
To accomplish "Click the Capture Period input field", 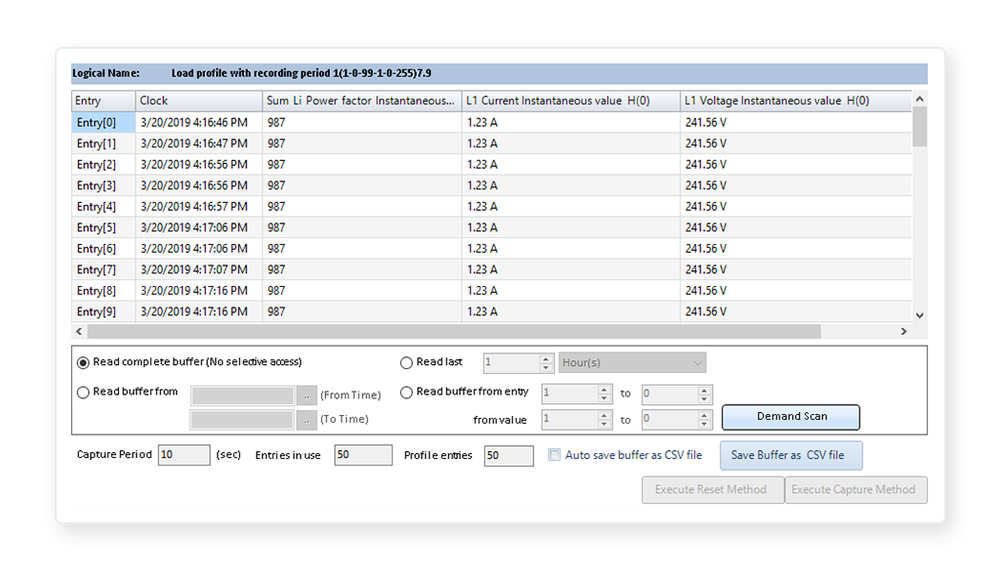I will 183,455.
